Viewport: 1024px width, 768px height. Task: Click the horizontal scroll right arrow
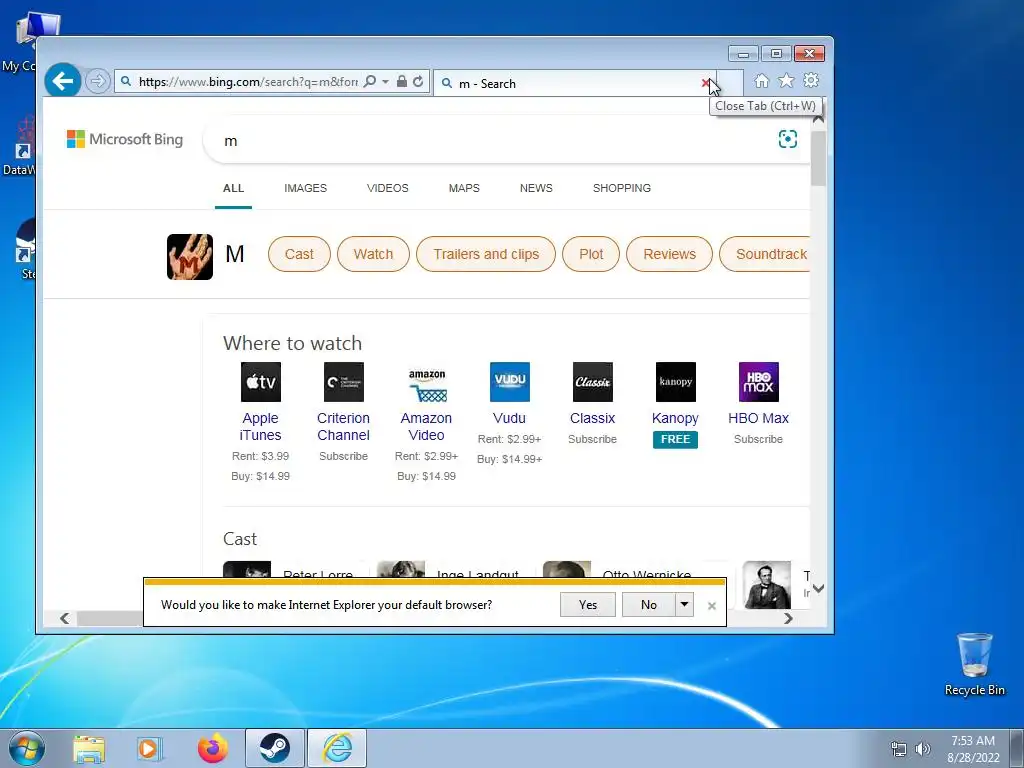pos(788,618)
